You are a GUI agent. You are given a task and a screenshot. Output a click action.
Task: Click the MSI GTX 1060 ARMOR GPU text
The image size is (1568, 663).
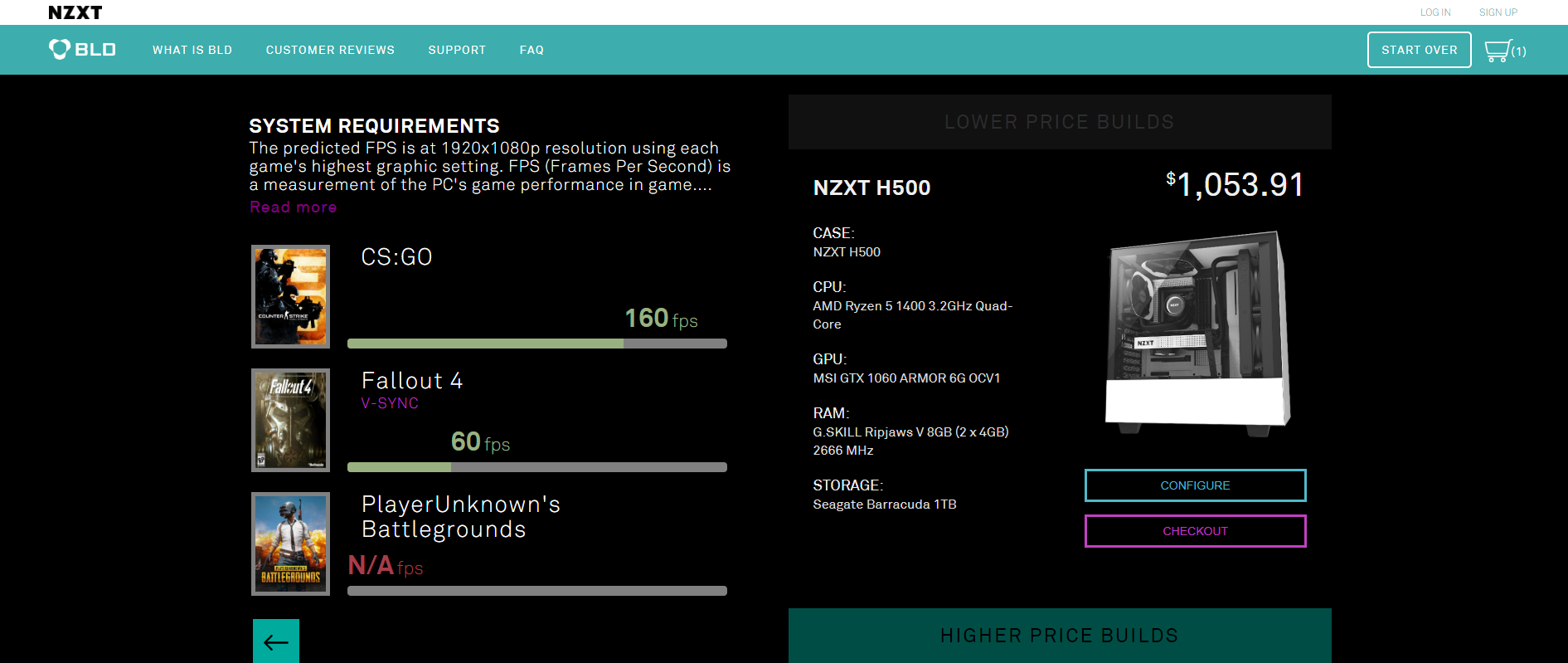[x=906, y=378]
